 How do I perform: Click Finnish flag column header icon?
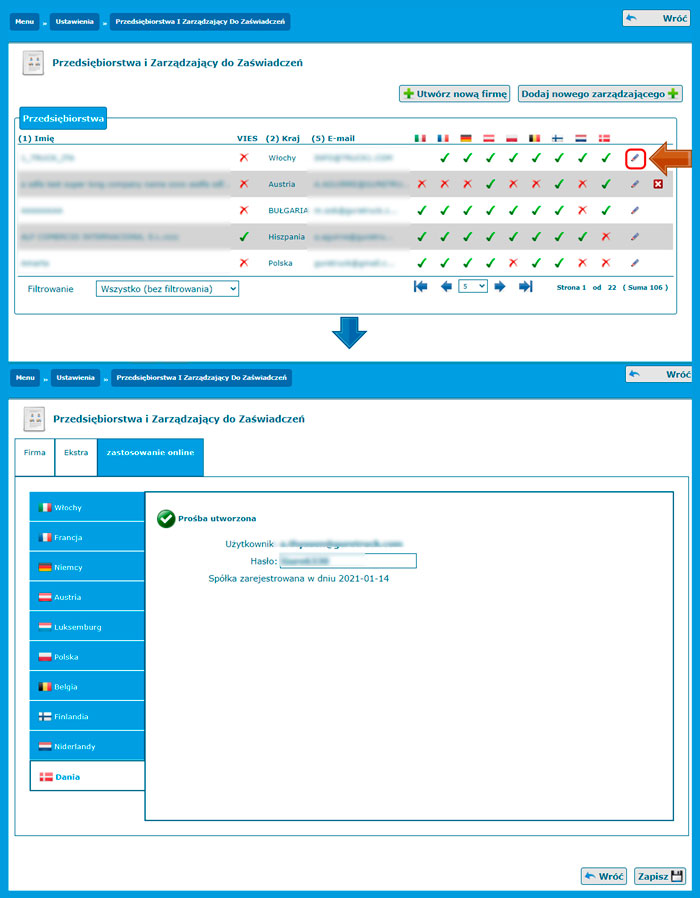(557, 138)
